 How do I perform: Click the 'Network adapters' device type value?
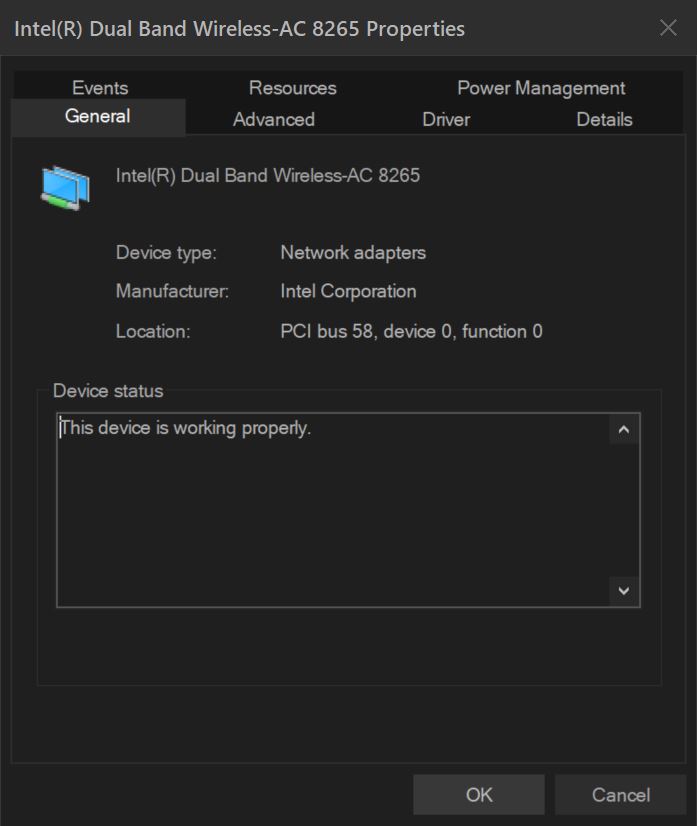tap(353, 253)
